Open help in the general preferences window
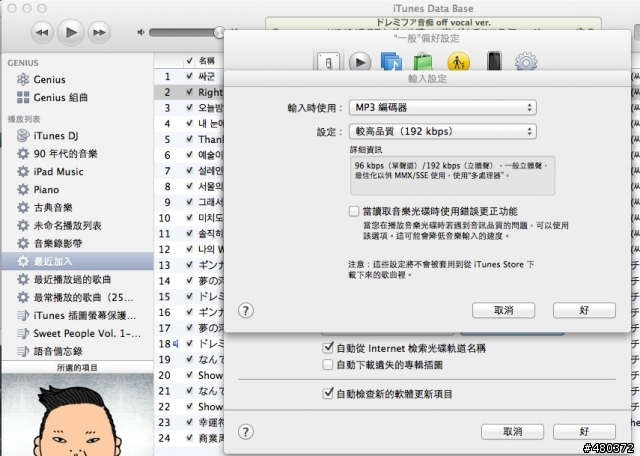The width and height of the screenshot is (640, 456). pos(246,432)
